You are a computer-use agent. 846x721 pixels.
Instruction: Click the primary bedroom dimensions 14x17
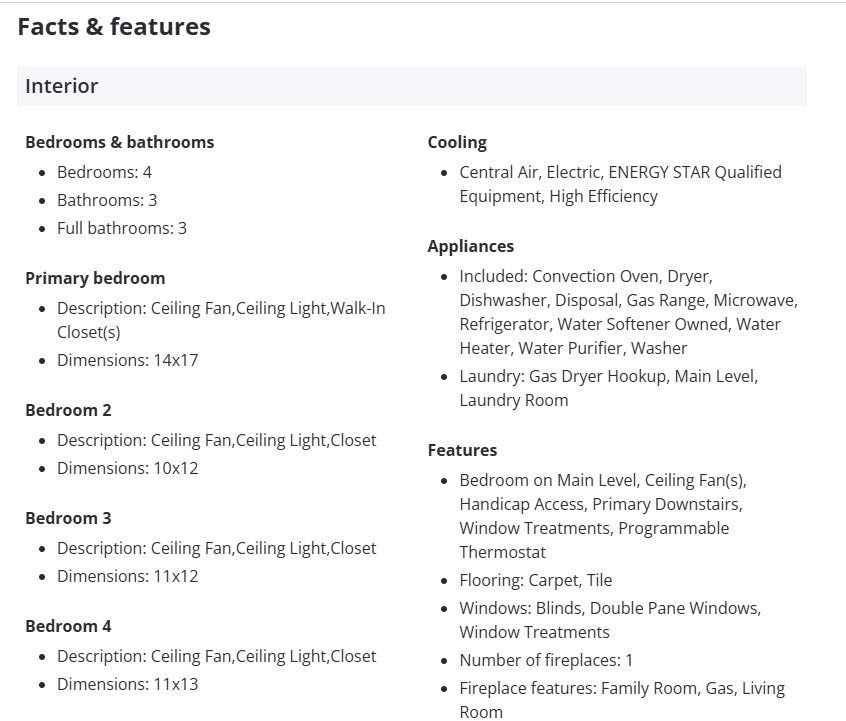point(127,360)
